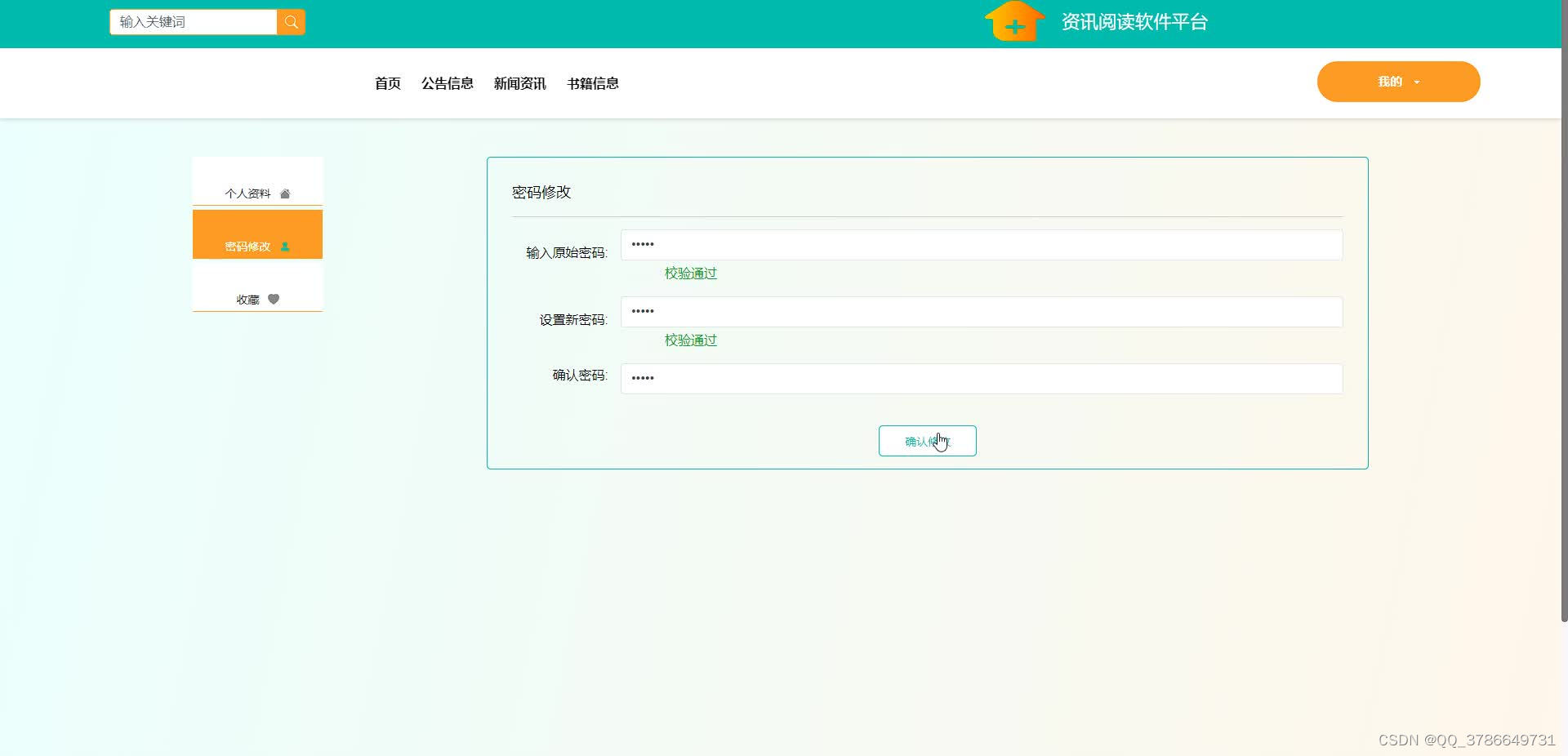Click the orange search magnifier icon
1568x756 pixels.
tap(291, 22)
